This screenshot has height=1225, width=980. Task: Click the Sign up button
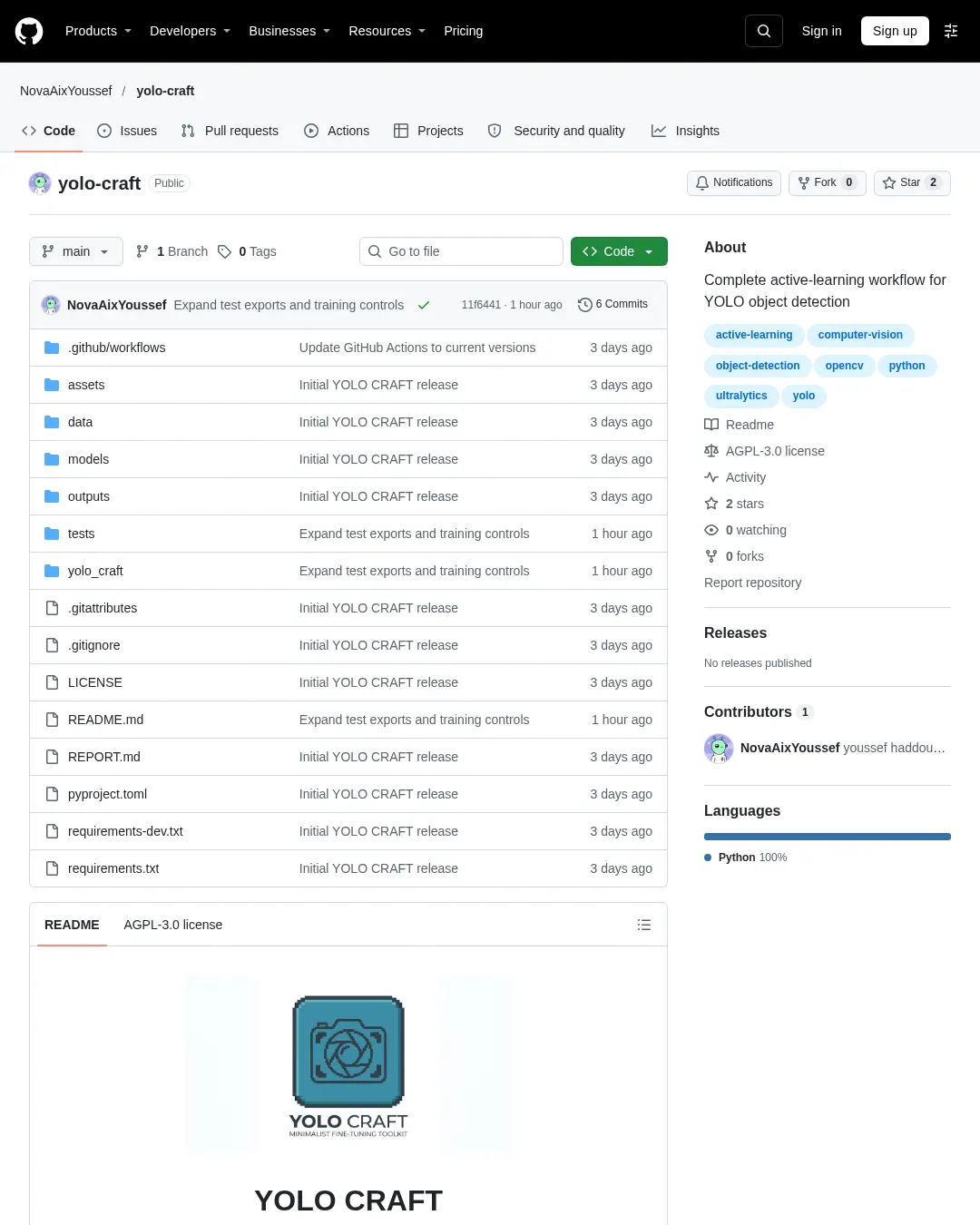(895, 31)
